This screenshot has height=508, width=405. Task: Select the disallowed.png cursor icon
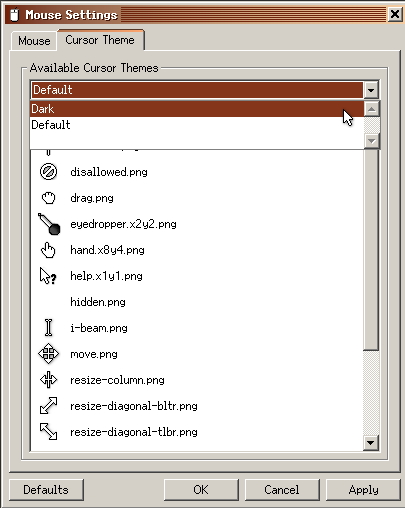(x=48, y=172)
